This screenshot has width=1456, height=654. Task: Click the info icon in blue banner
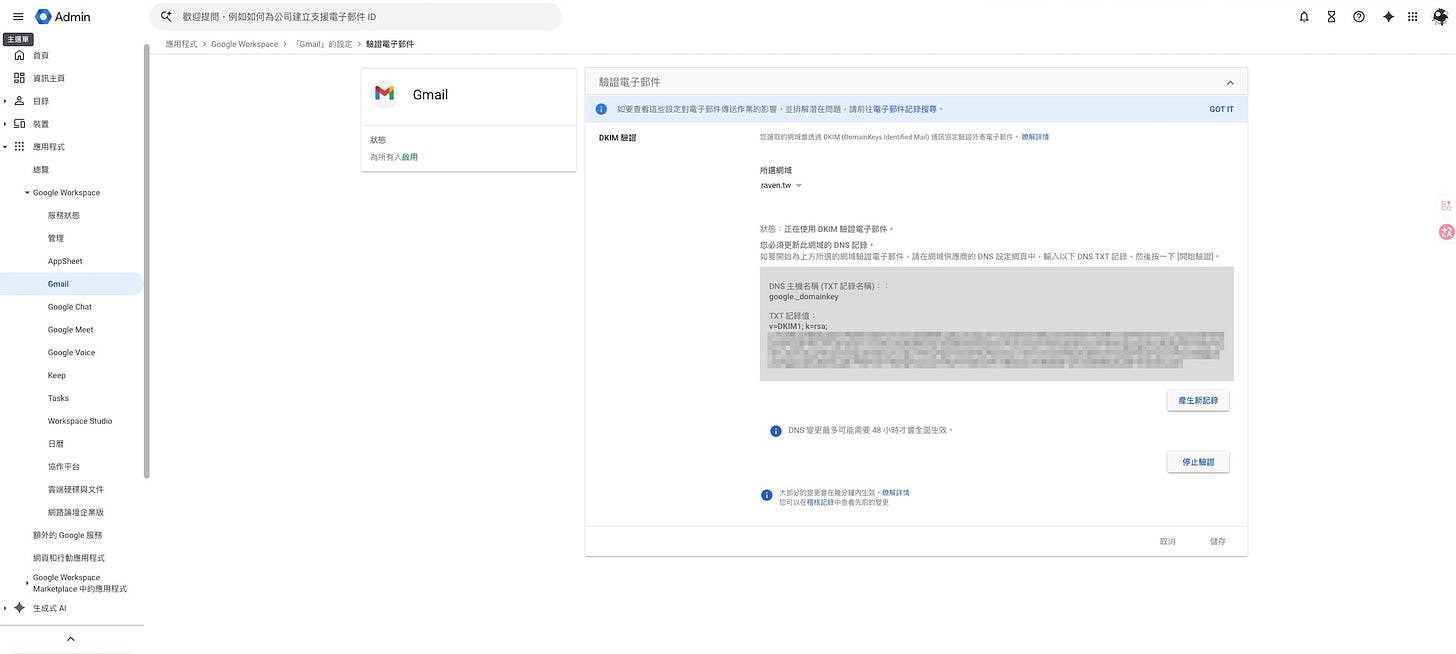click(x=601, y=109)
